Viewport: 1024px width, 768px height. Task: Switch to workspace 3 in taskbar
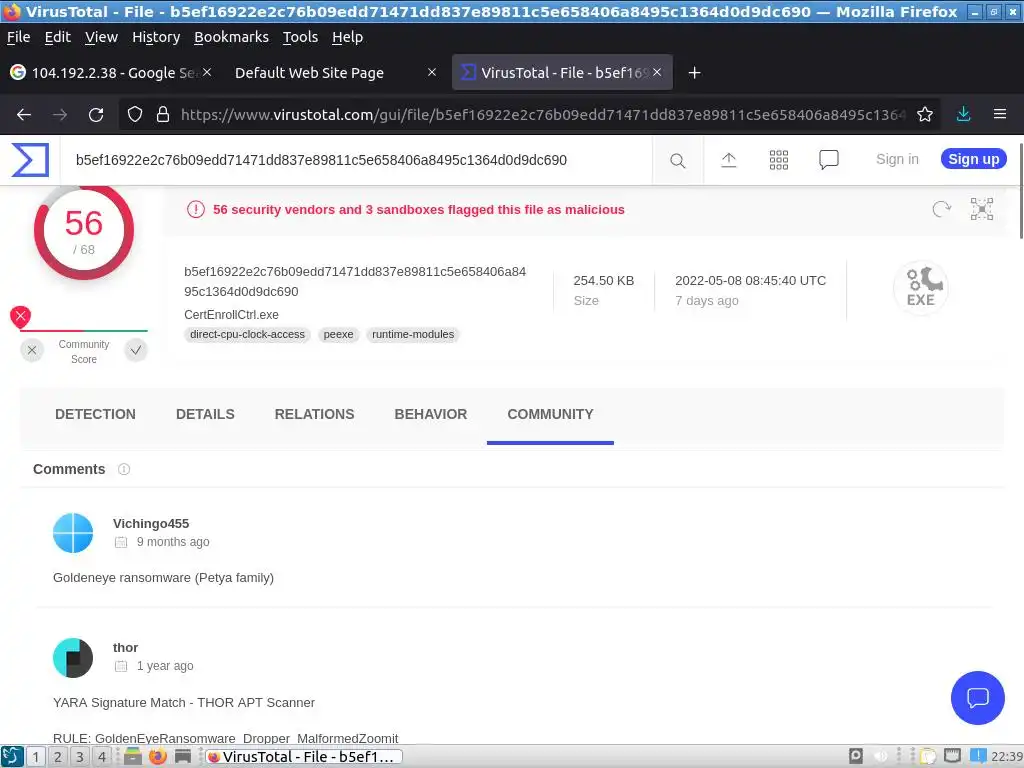(x=80, y=757)
